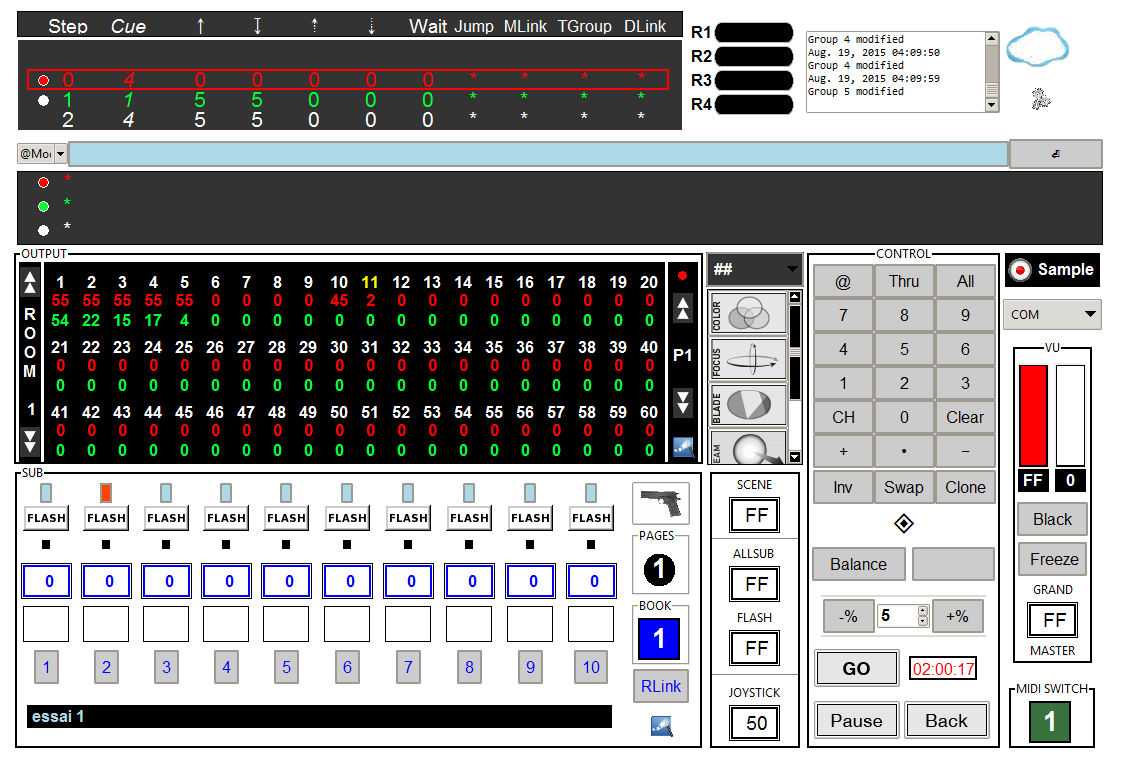The height and width of the screenshot is (773, 1123).
Task: Click the light blue command input field
Action: click(538, 154)
